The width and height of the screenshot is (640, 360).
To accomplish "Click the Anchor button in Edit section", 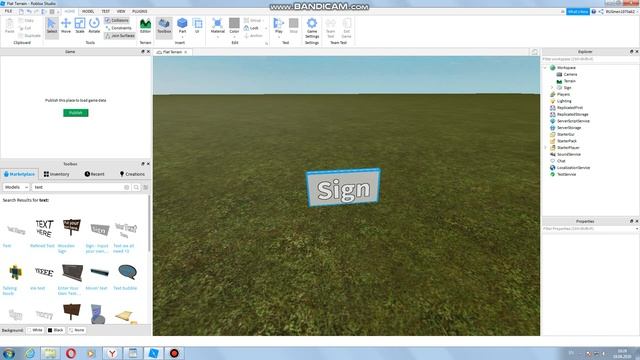I will 253,36.
